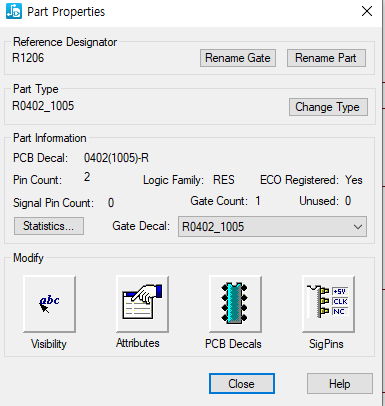Click the Visibility text label
The image size is (385, 406).
(49, 344)
